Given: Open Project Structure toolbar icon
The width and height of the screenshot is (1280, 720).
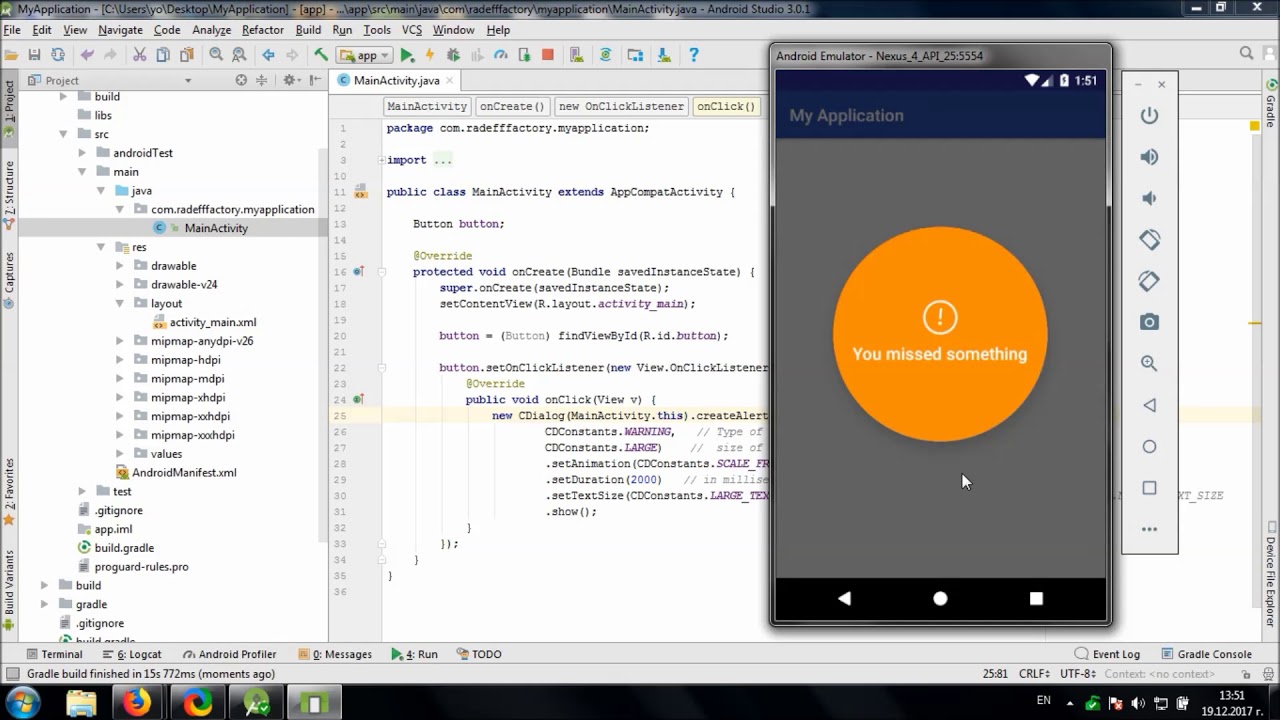Looking at the screenshot, I should 636,55.
